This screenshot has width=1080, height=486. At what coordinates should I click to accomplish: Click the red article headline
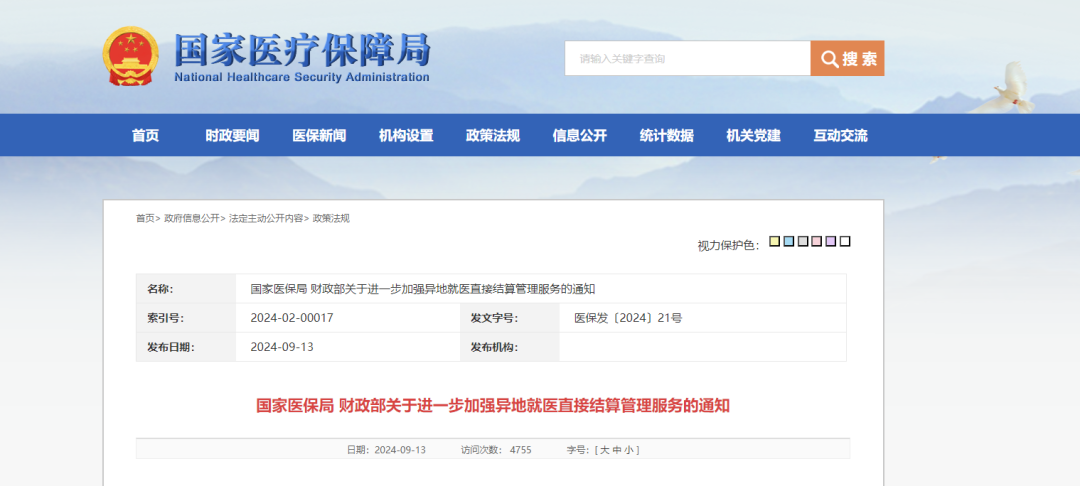[x=493, y=405]
